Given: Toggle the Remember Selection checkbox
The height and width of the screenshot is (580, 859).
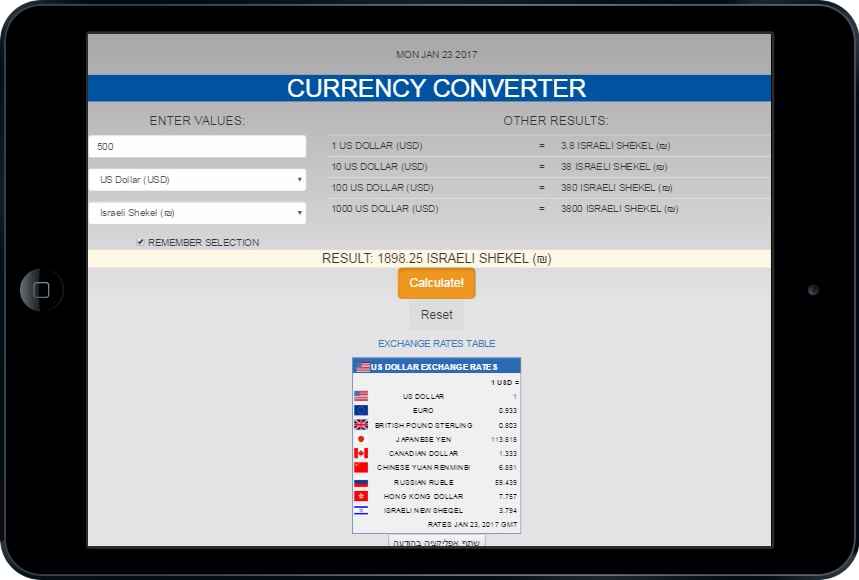Looking at the screenshot, I should [x=141, y=242].
